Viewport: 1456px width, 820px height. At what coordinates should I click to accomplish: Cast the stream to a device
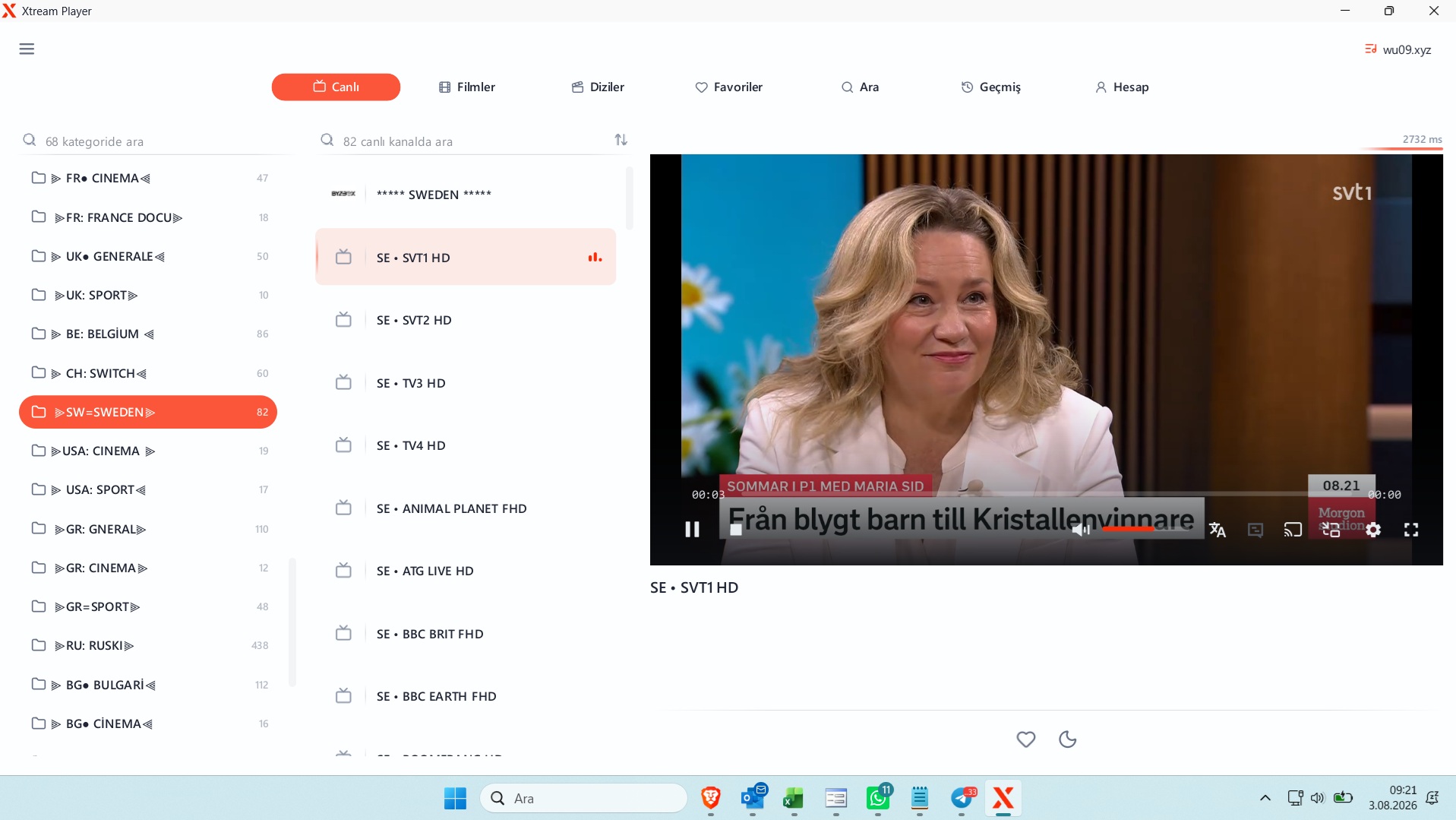[1293, 530]
